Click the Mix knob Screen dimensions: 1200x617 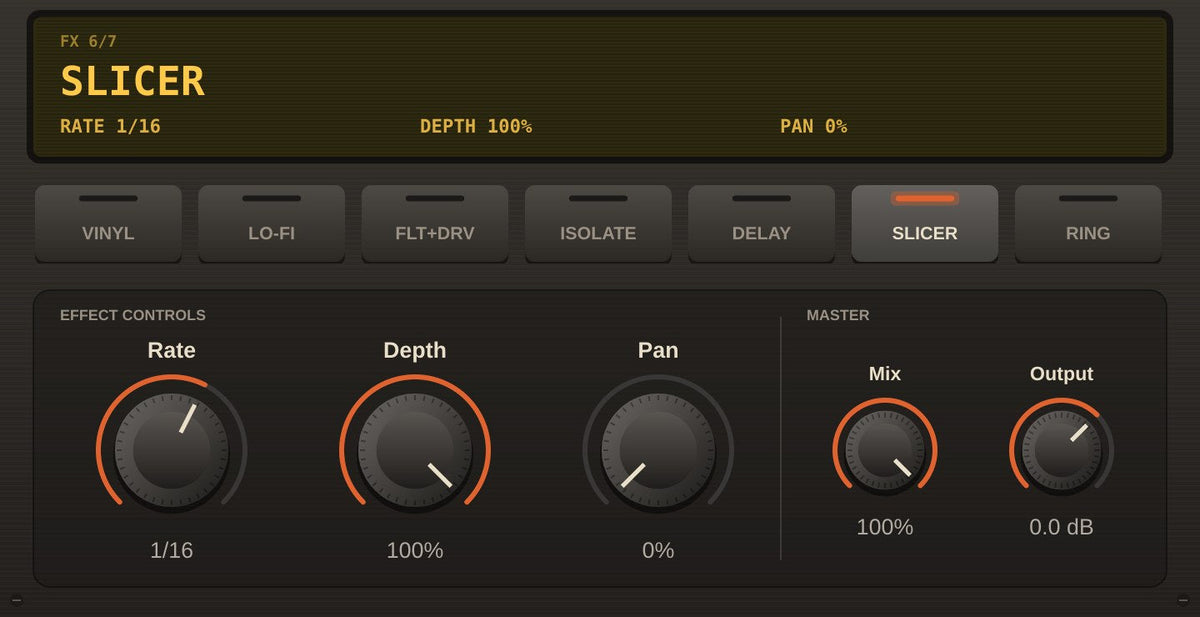pos(885,450)
